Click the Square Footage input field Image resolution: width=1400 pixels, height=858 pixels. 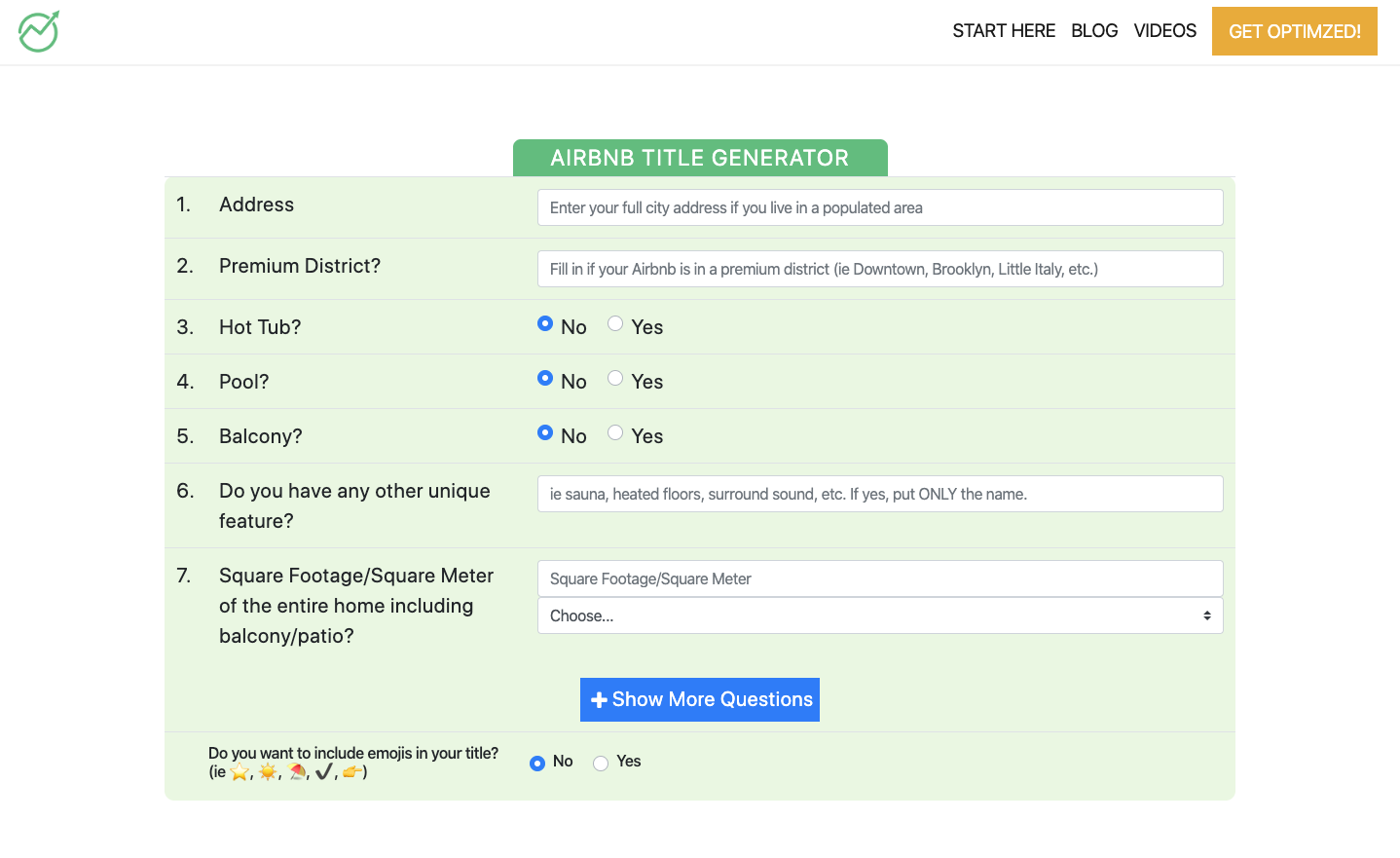(x=879, y=578)
